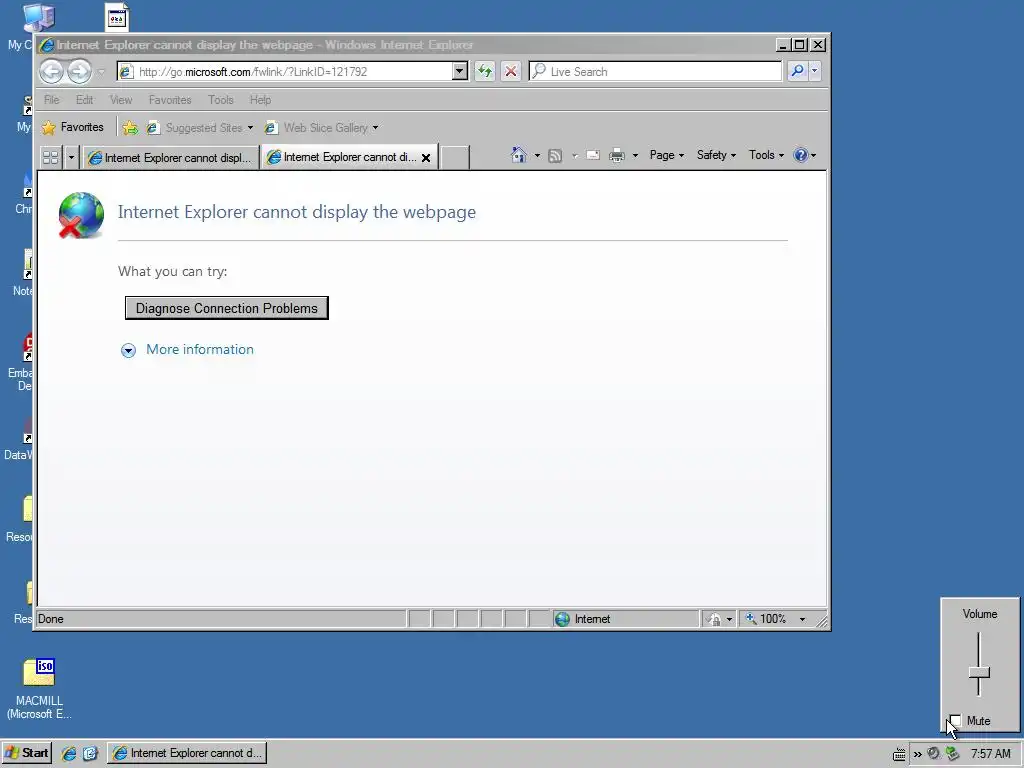
Task: Click the RSS Feeds icon
Action: (554, 155)
